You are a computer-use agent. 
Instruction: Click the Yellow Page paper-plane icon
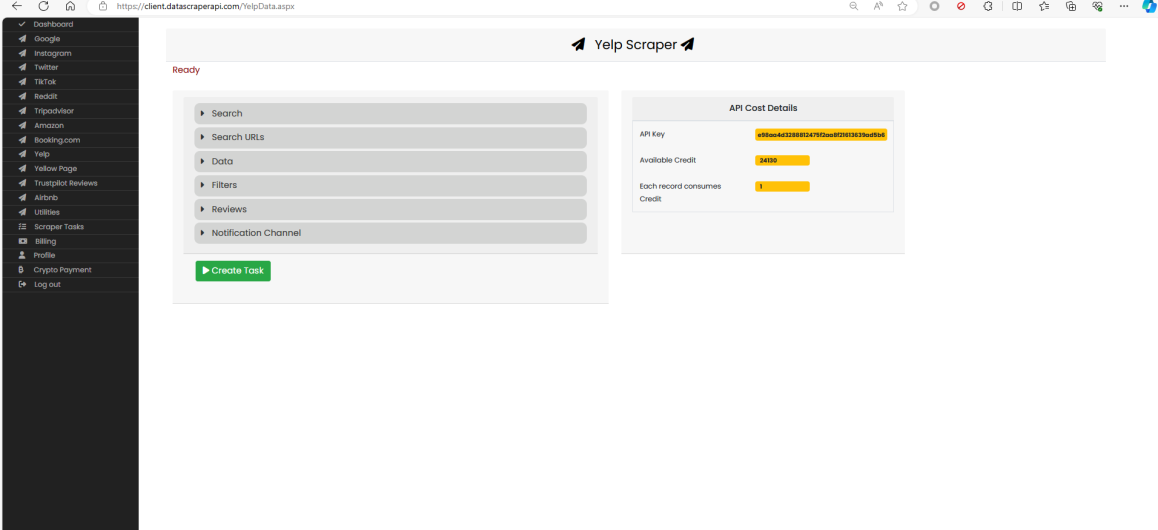click(x=22, y=168)
